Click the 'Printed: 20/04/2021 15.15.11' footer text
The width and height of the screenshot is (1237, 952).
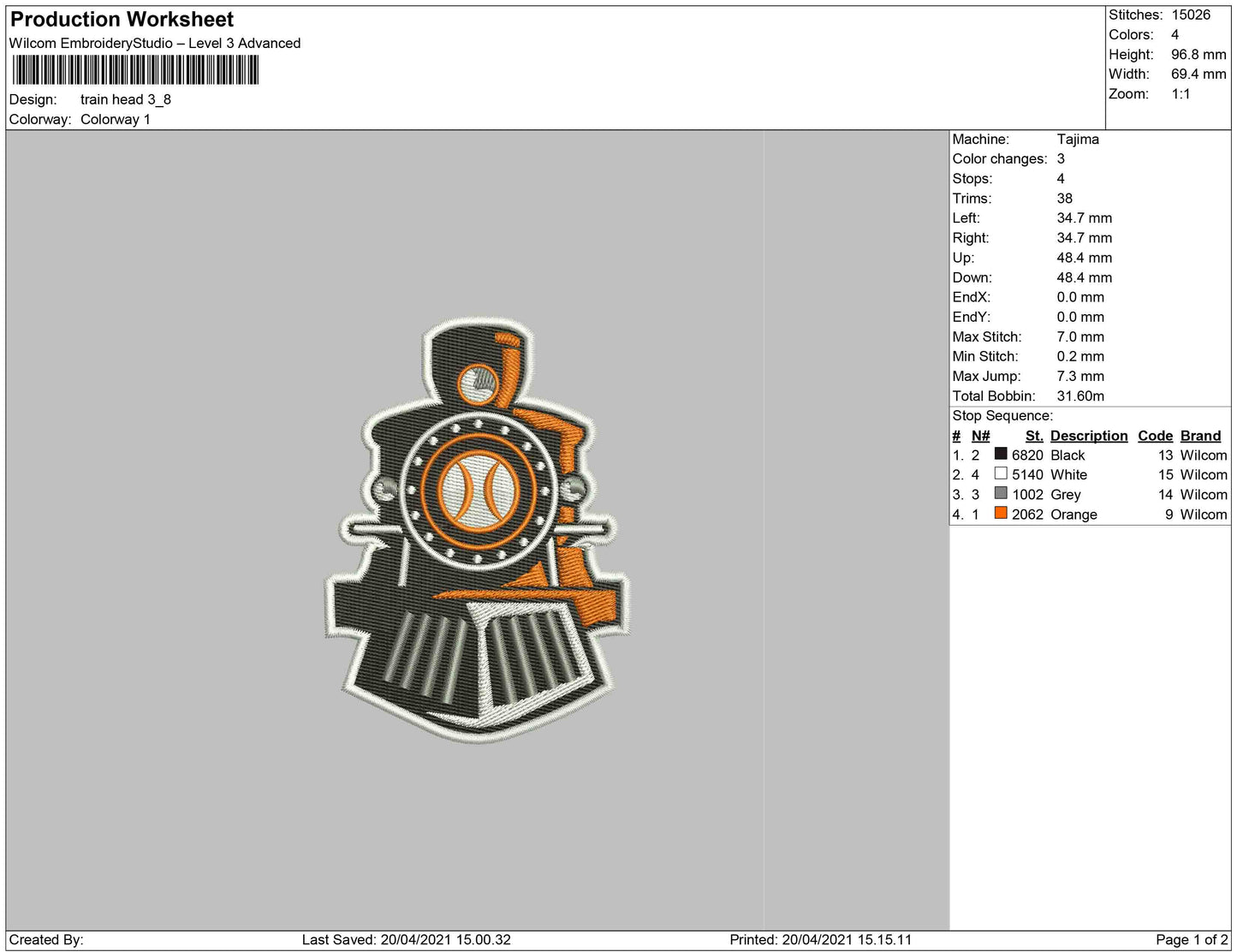pos(821,939)
